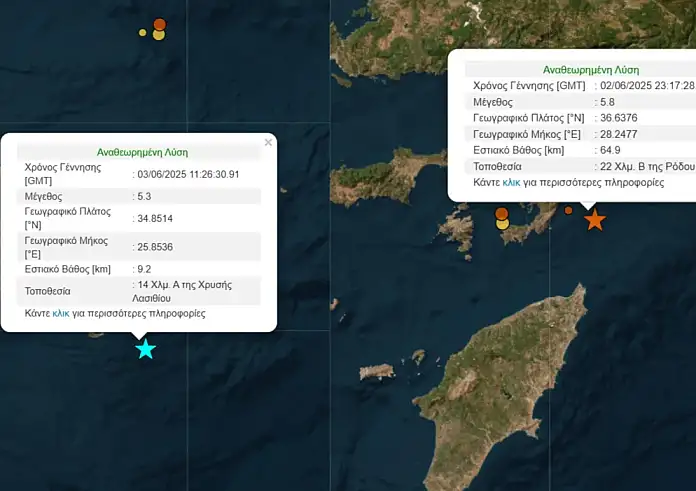
Task: Click the small orange dot beside the orange star
Action: pyautogui.click(x=569, y=210)
